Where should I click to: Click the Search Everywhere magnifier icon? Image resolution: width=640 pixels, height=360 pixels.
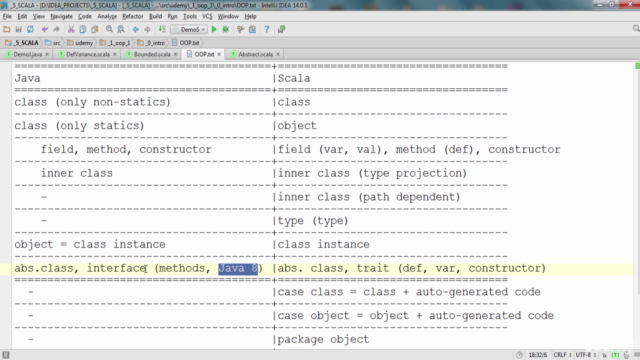click(636, 29)
